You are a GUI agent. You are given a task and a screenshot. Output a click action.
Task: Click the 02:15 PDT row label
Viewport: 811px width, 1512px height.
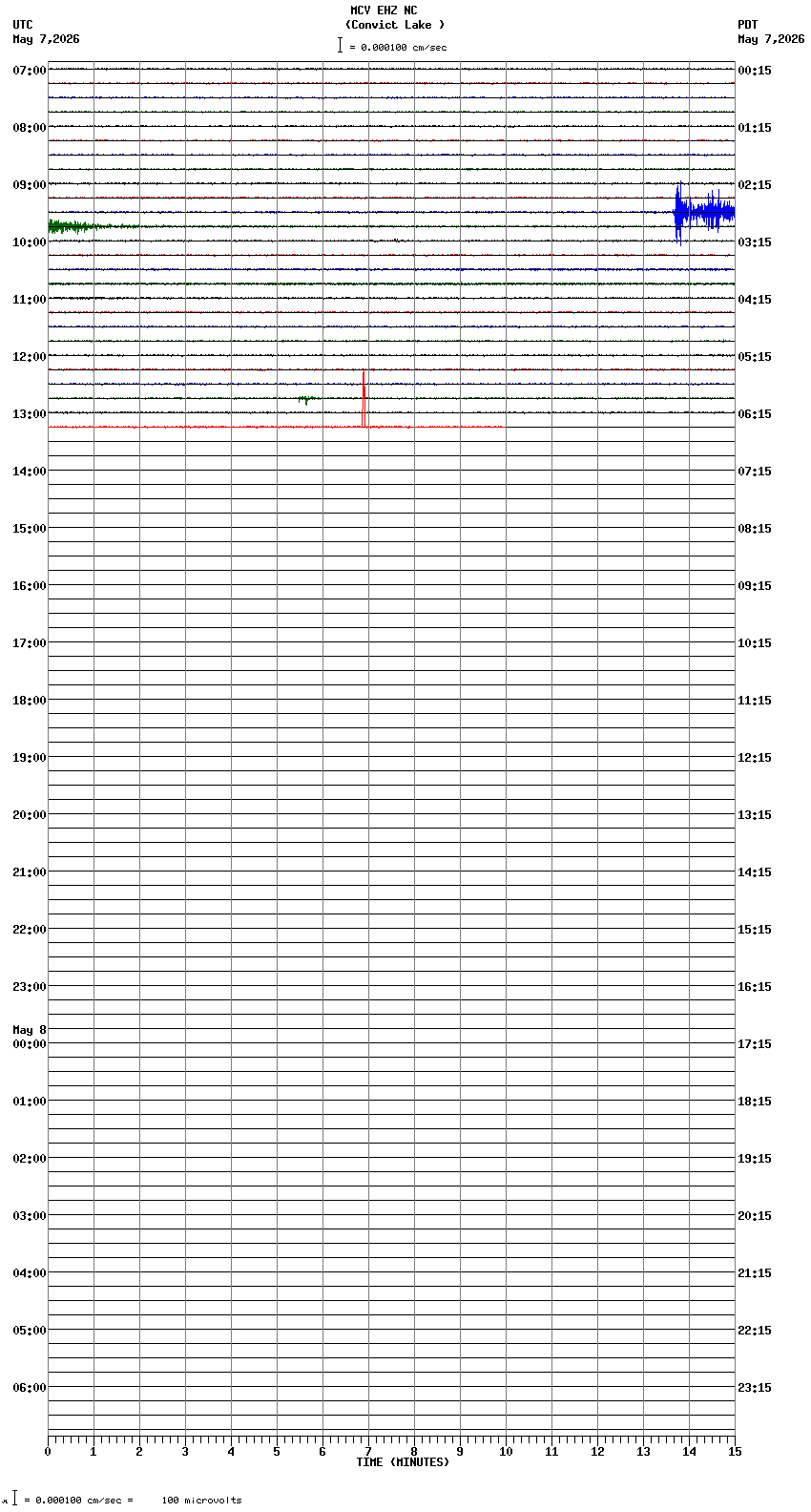[x=755, y=185]
